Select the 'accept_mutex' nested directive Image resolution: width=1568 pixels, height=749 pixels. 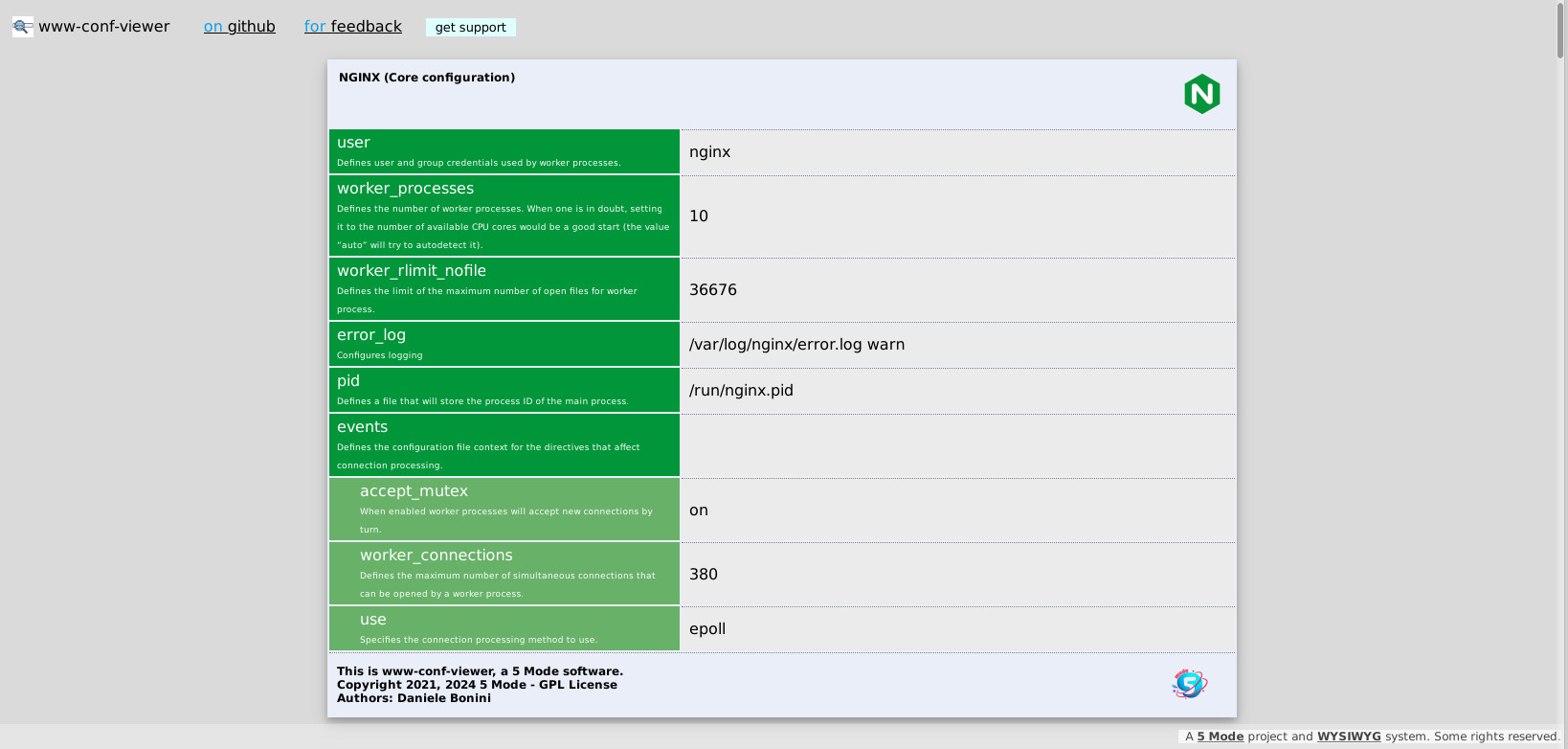[504, 510]
